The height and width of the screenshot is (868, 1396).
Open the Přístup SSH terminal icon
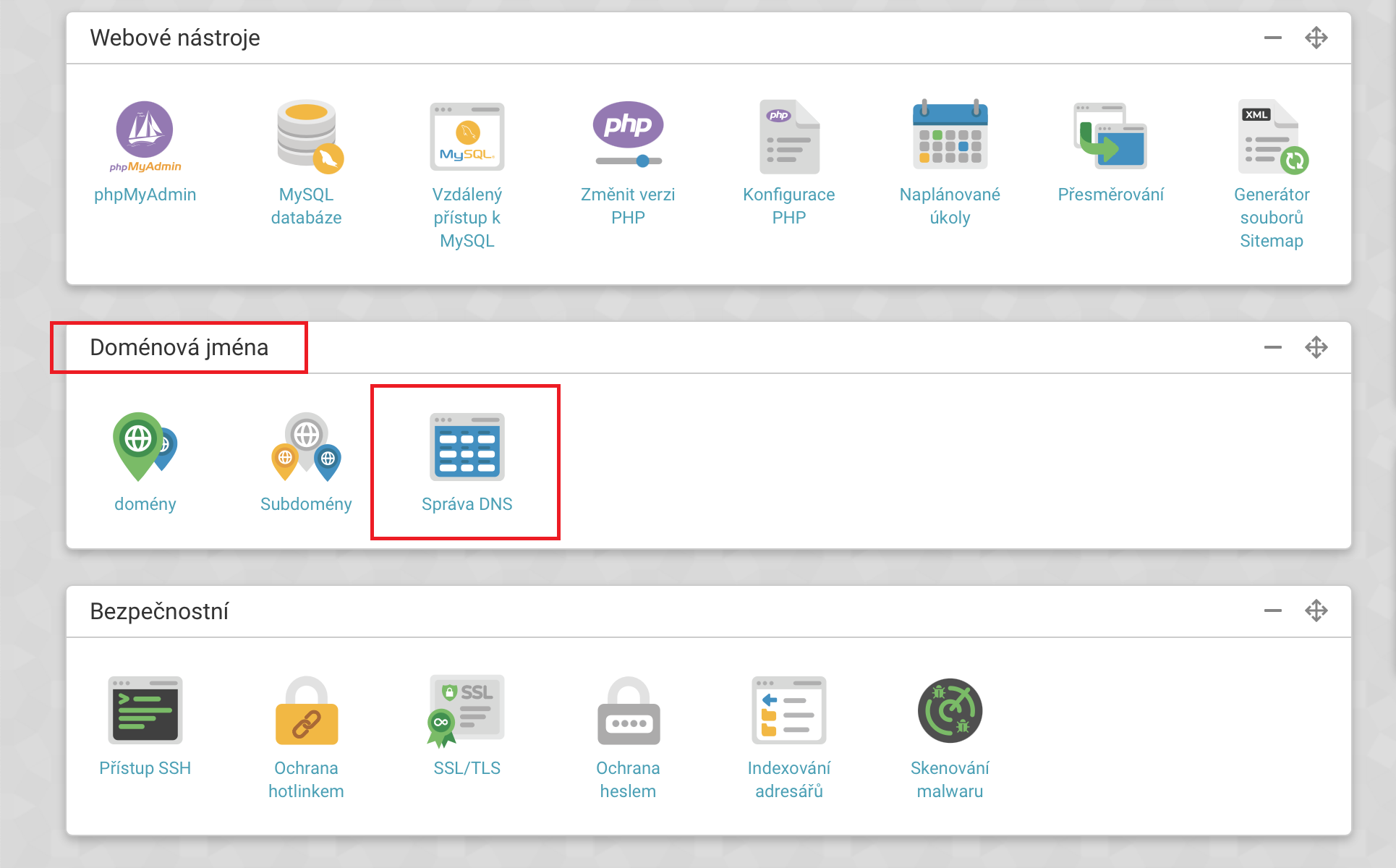pyautogui.click(x=145, y=710)
